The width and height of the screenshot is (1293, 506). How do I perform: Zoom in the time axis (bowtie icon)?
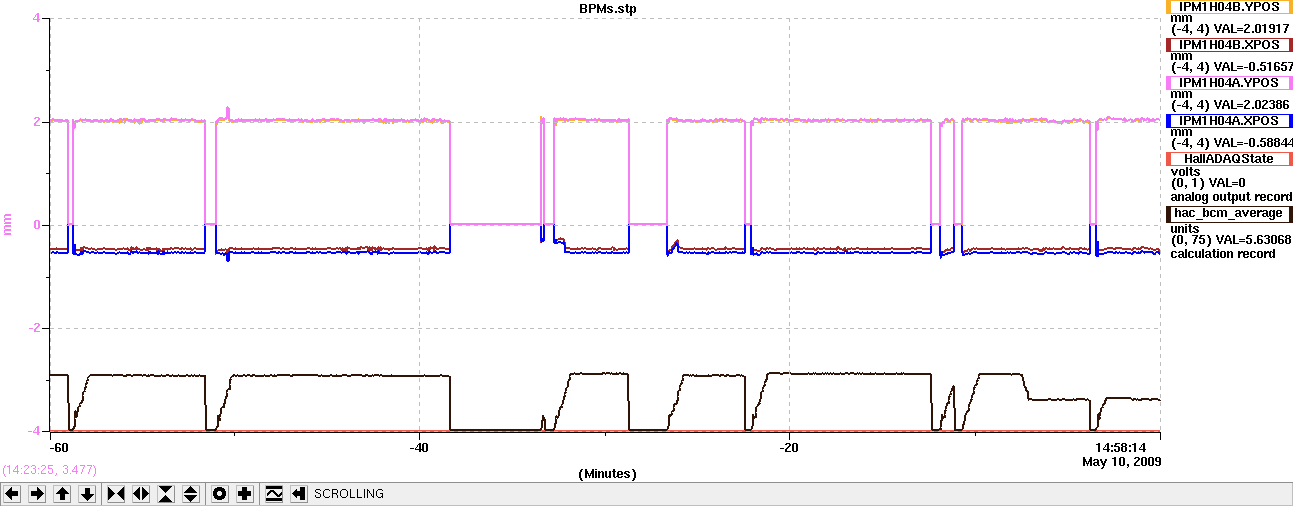[x=116, y=494]
